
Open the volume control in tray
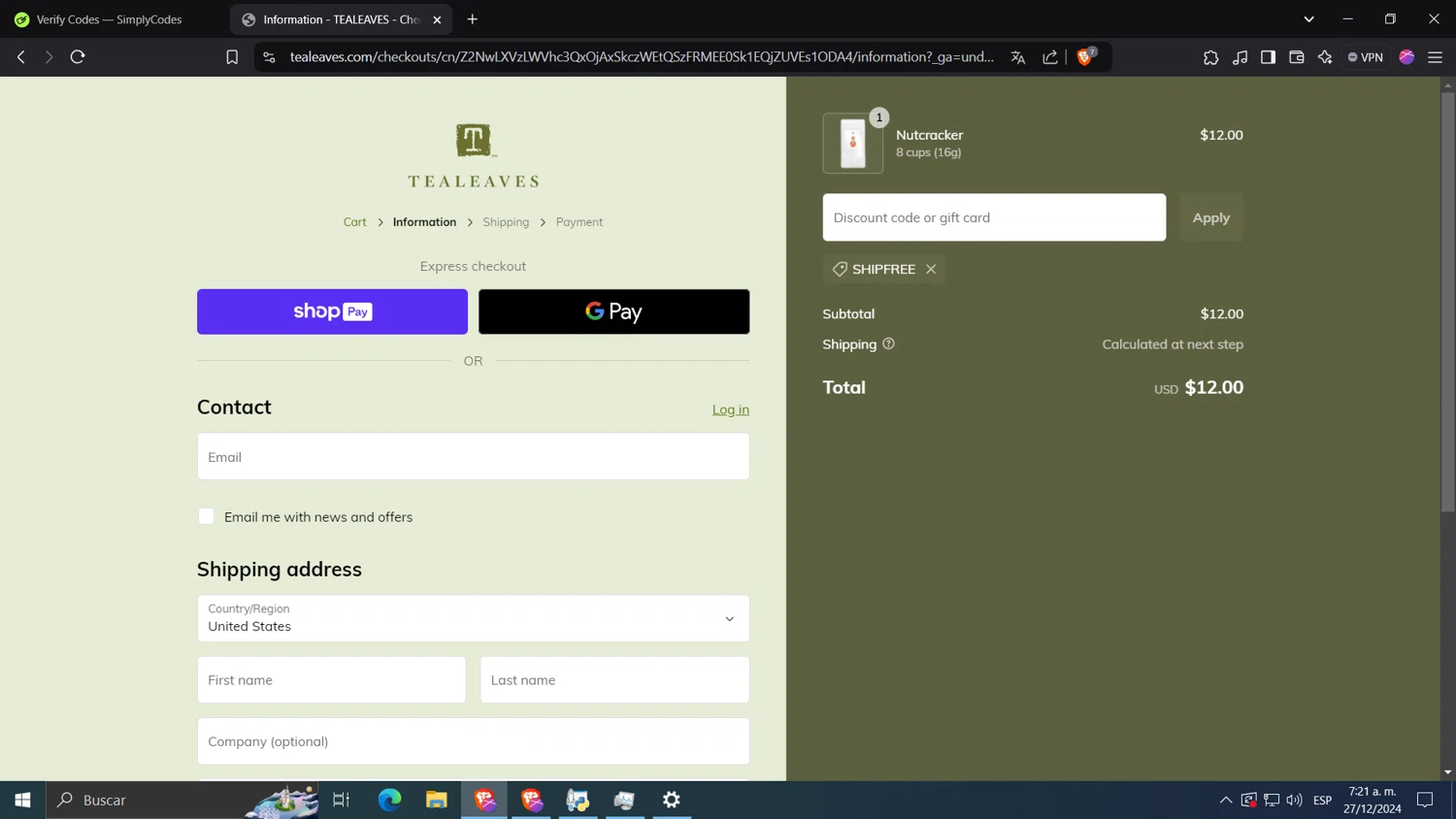[x=1294, y=800]
